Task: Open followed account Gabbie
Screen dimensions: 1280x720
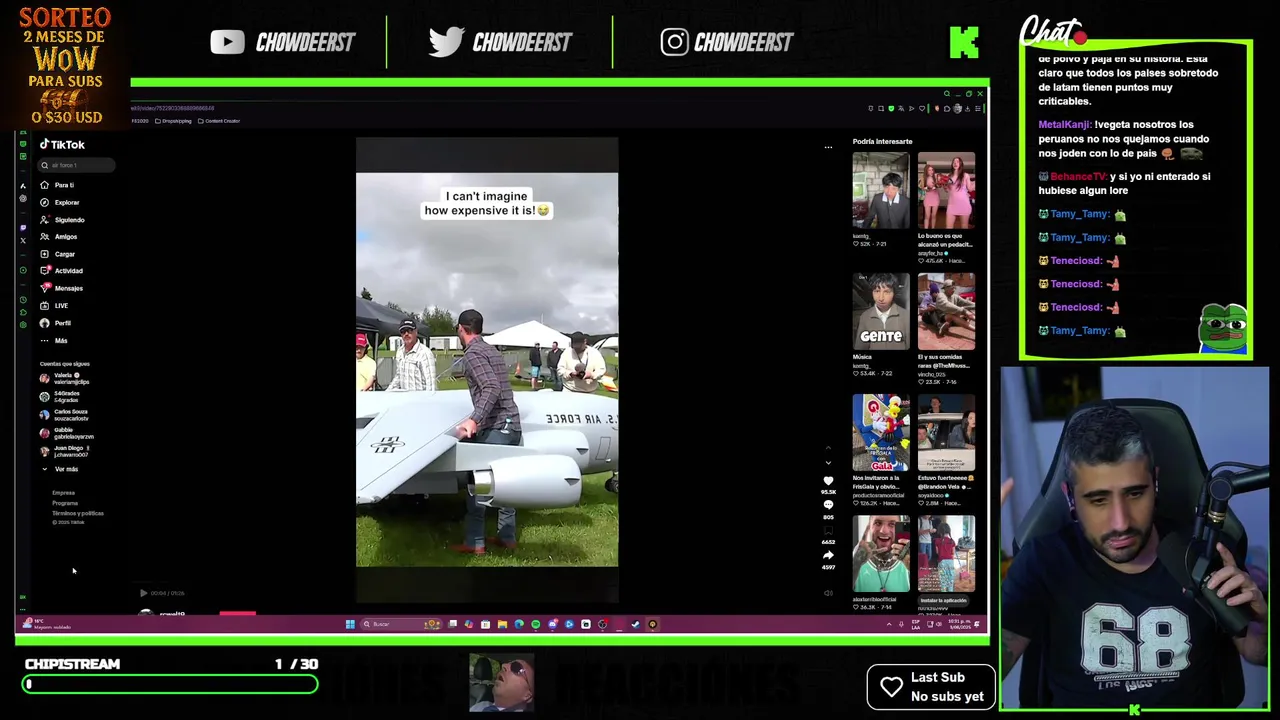Action: tap(67, 433)
